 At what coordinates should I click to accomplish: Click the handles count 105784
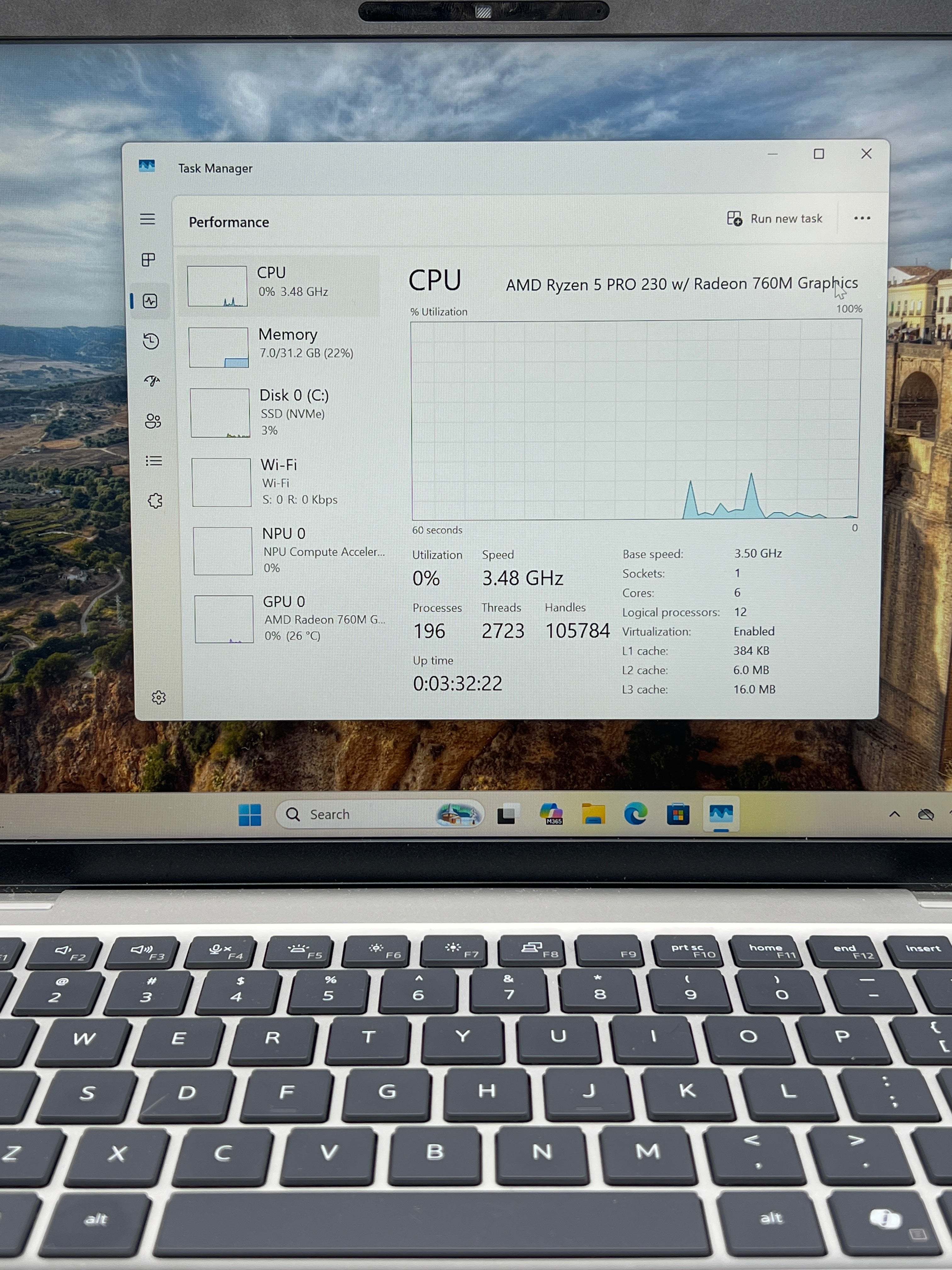[x=577, y=631]
